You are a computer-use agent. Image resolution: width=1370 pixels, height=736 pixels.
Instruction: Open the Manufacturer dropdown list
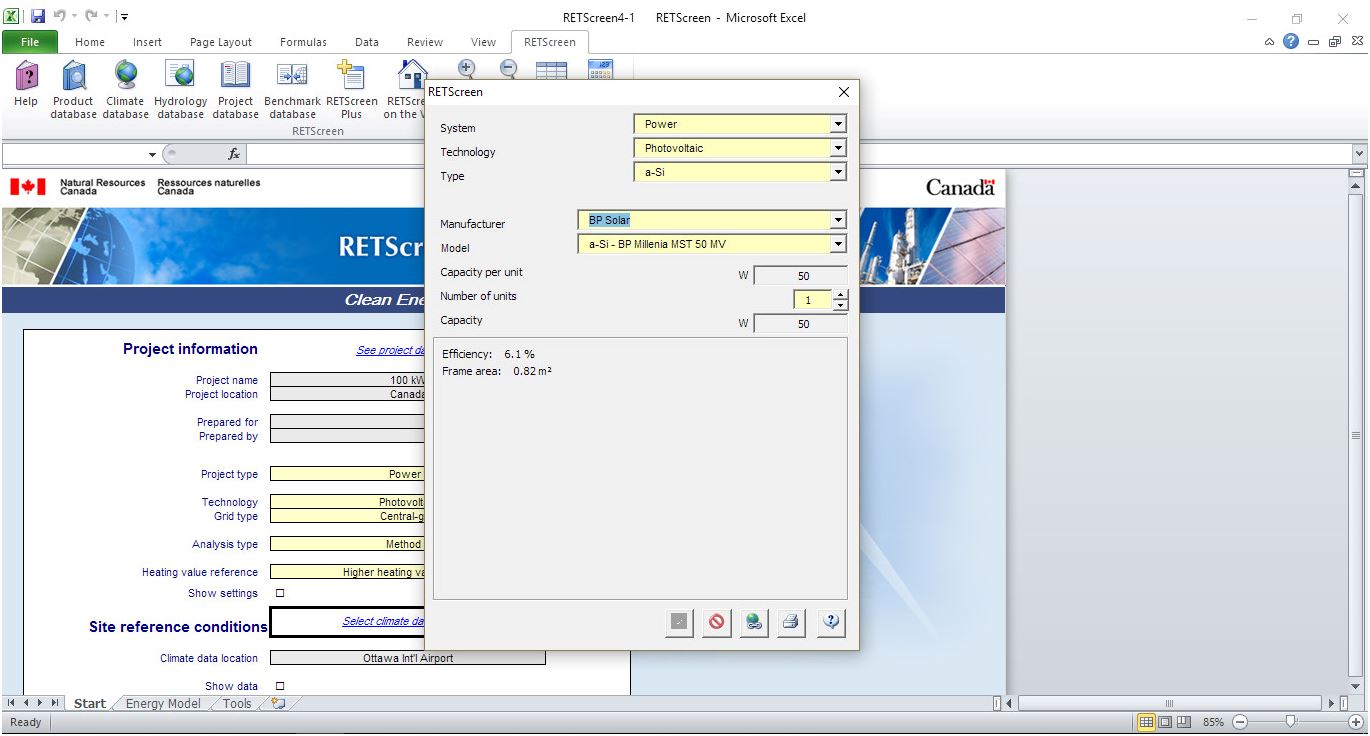pos(838,221)
